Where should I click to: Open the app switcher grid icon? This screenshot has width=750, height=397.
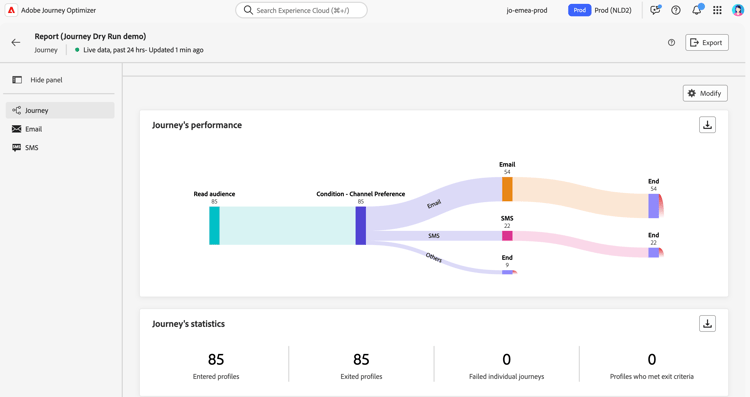pyautogui.click(x=717, y=10)
